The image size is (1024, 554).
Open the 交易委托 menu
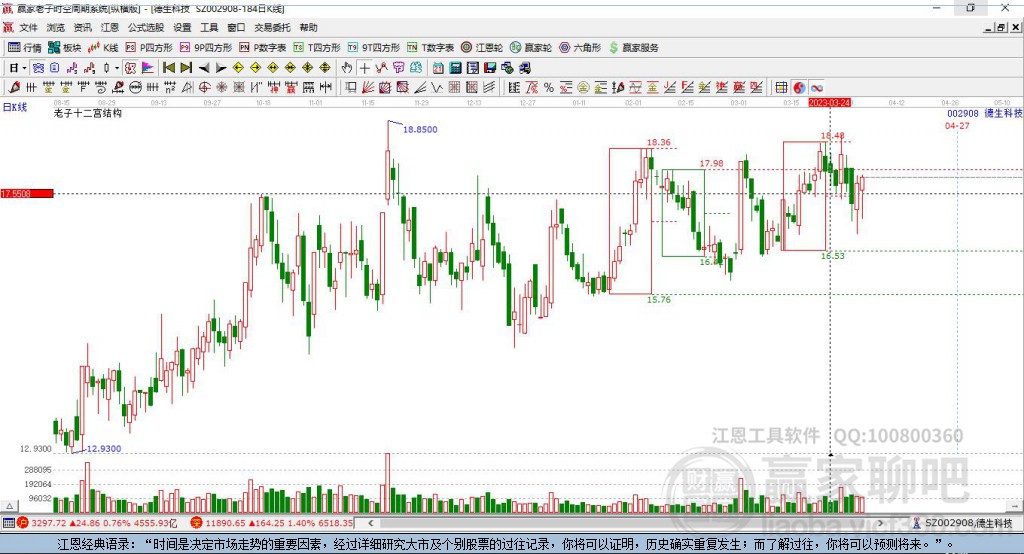(x=272, y=27)
